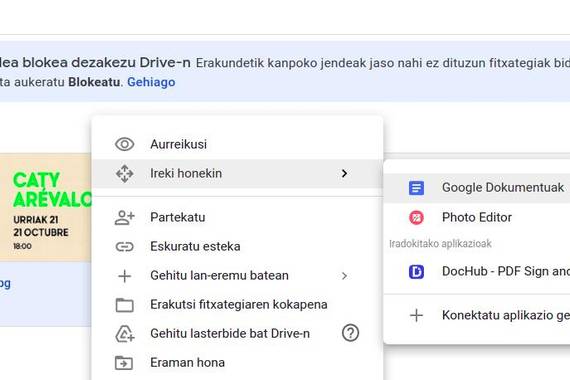The width and height of the screenshot is (570, 380).
Task: Click the move-arrows icon beside Ireki honekin
Action: (x=124, y=173)
